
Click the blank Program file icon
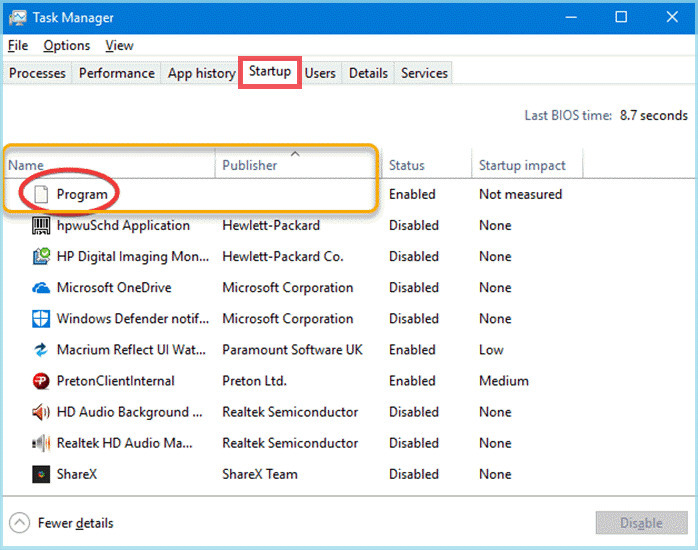click(41, 194)
